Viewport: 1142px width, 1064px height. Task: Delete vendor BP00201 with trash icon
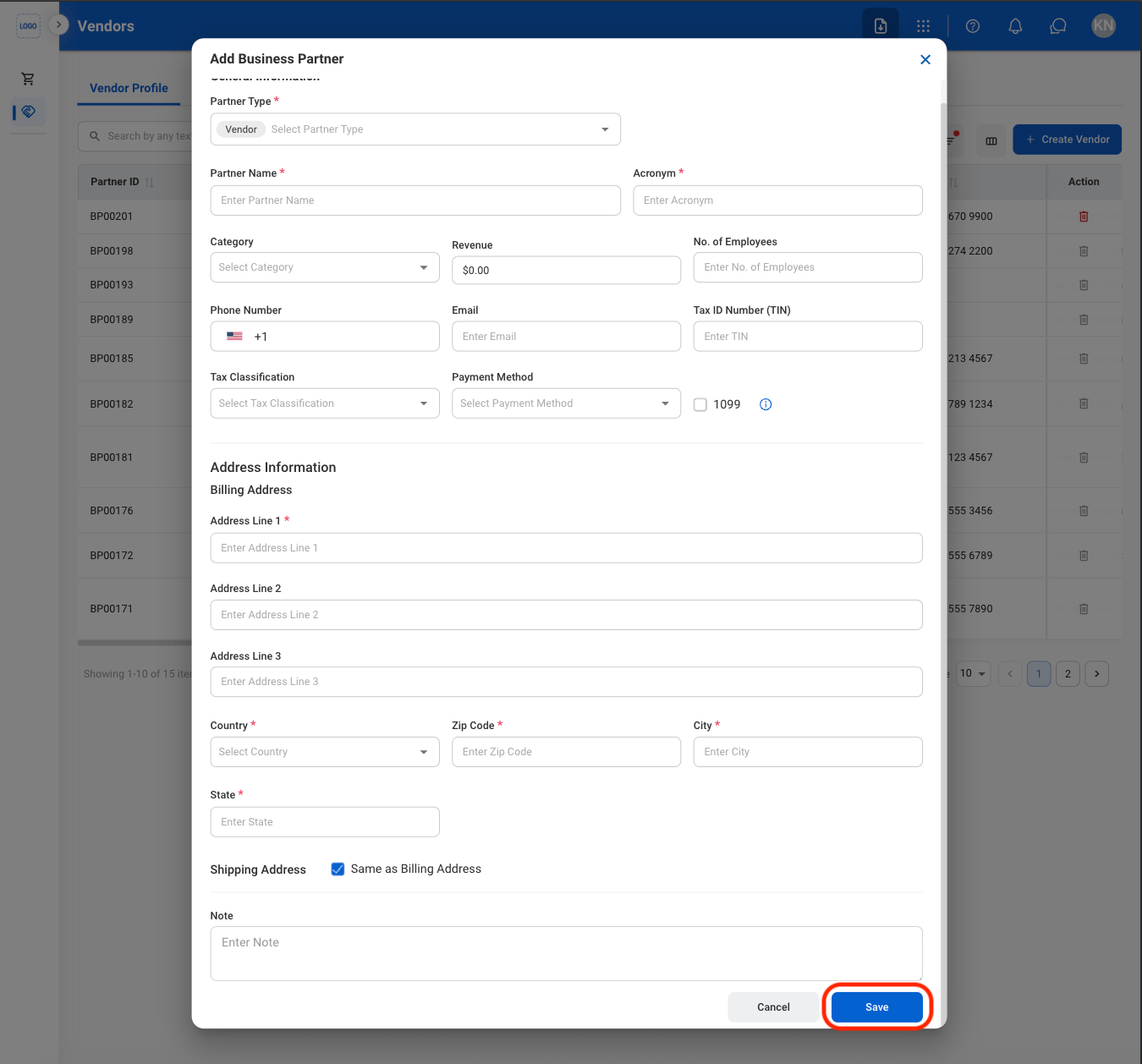click(1084, 217)
